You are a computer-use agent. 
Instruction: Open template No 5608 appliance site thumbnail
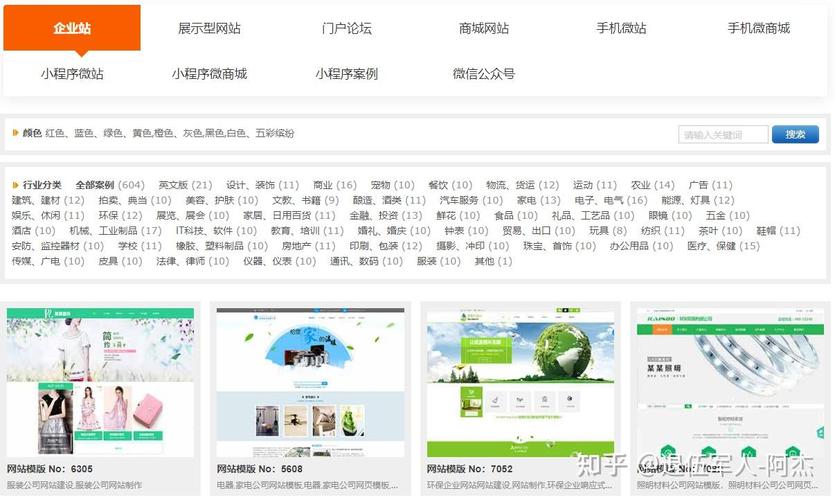coord(310,382)
